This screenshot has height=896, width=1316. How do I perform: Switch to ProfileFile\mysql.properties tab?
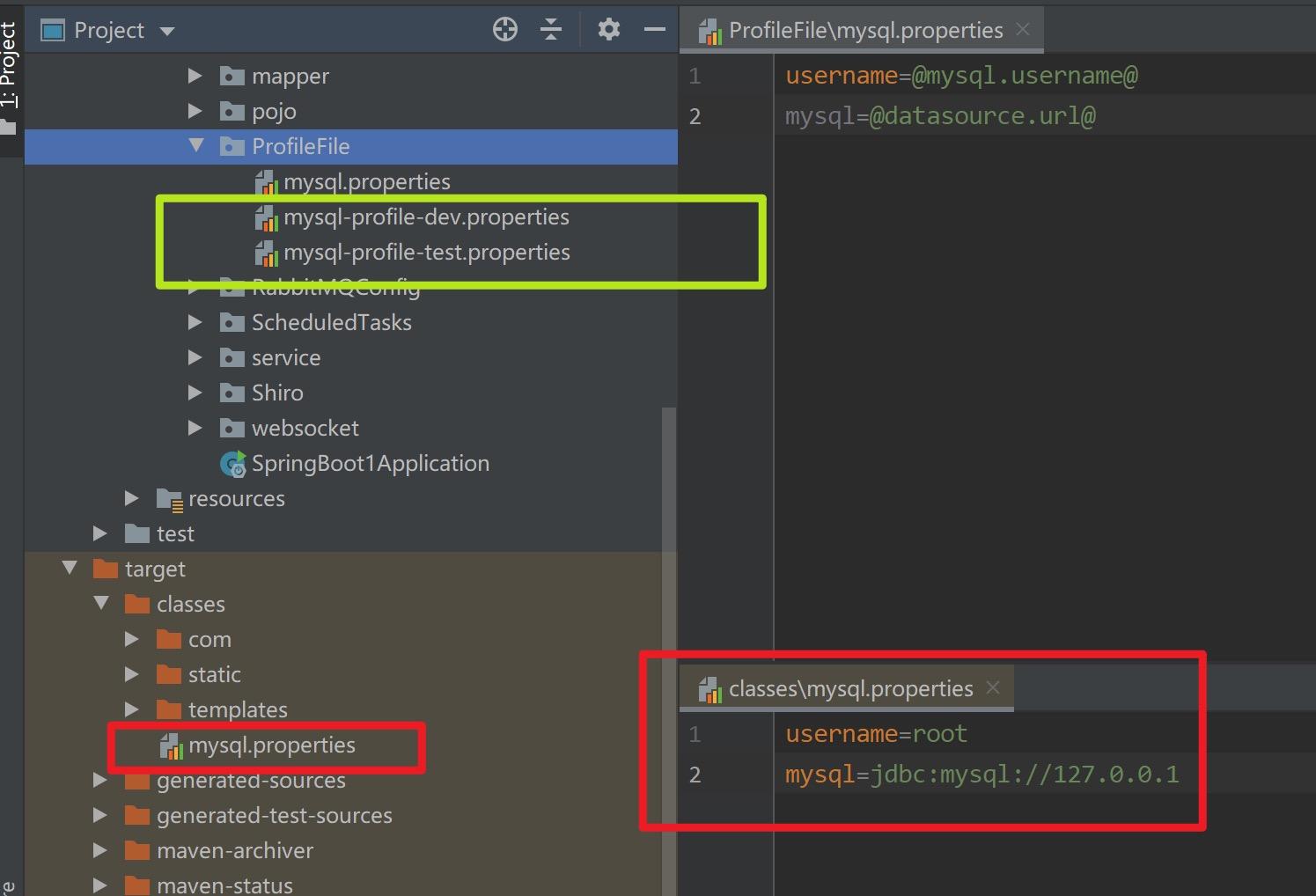pyautogui.click(x=864, y=31)
